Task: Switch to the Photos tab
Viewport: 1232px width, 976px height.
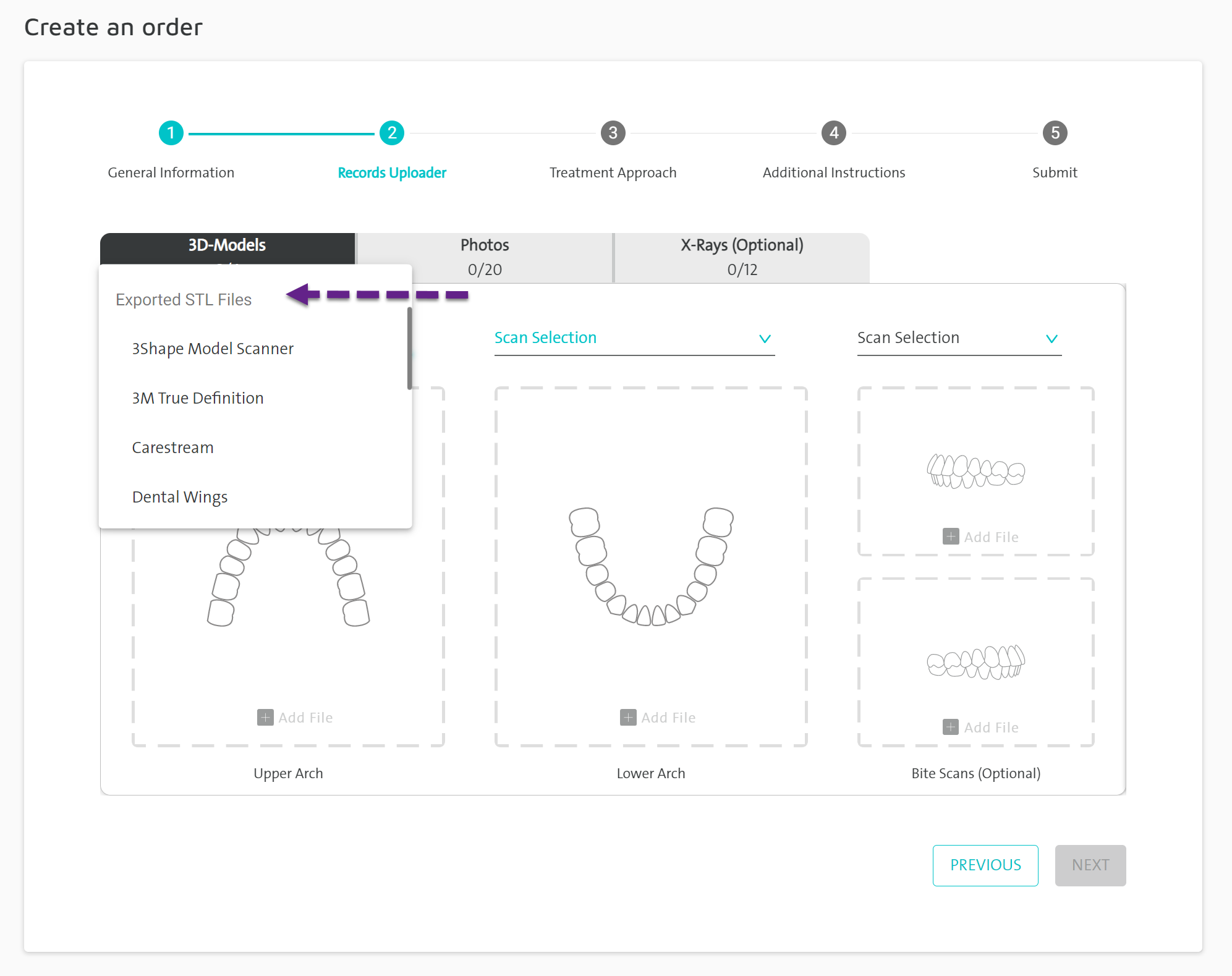Action: [485, 257]
